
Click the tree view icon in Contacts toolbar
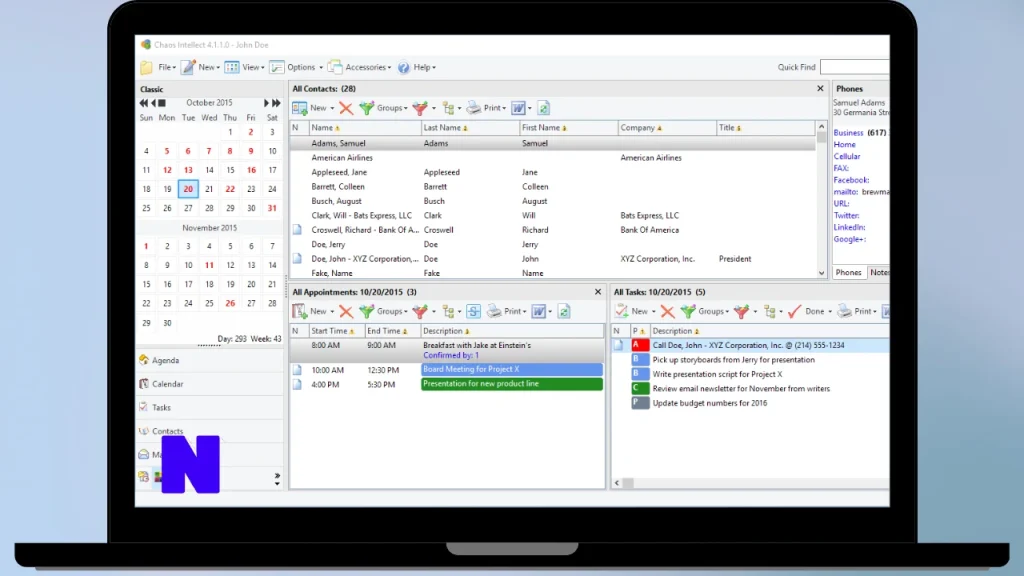448,108
